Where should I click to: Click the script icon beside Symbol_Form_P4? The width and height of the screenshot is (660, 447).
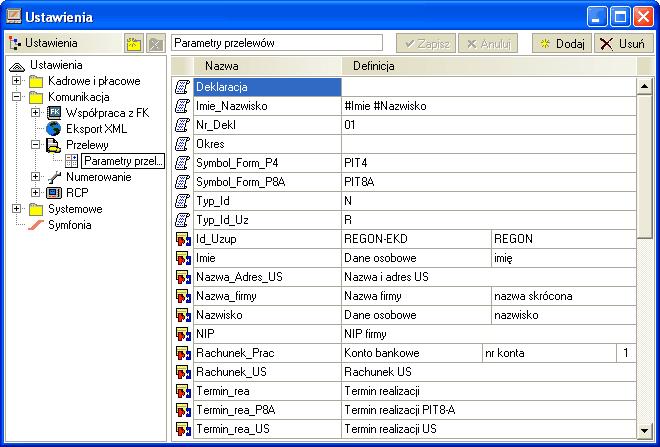pos(182,163)
